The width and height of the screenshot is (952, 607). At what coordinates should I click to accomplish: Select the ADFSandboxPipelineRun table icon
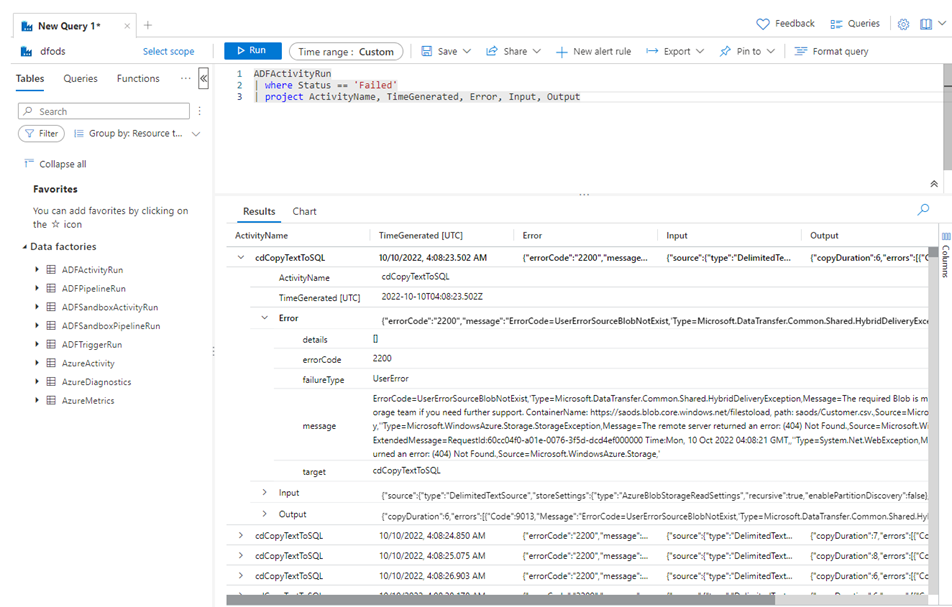[x=52, y=326]
